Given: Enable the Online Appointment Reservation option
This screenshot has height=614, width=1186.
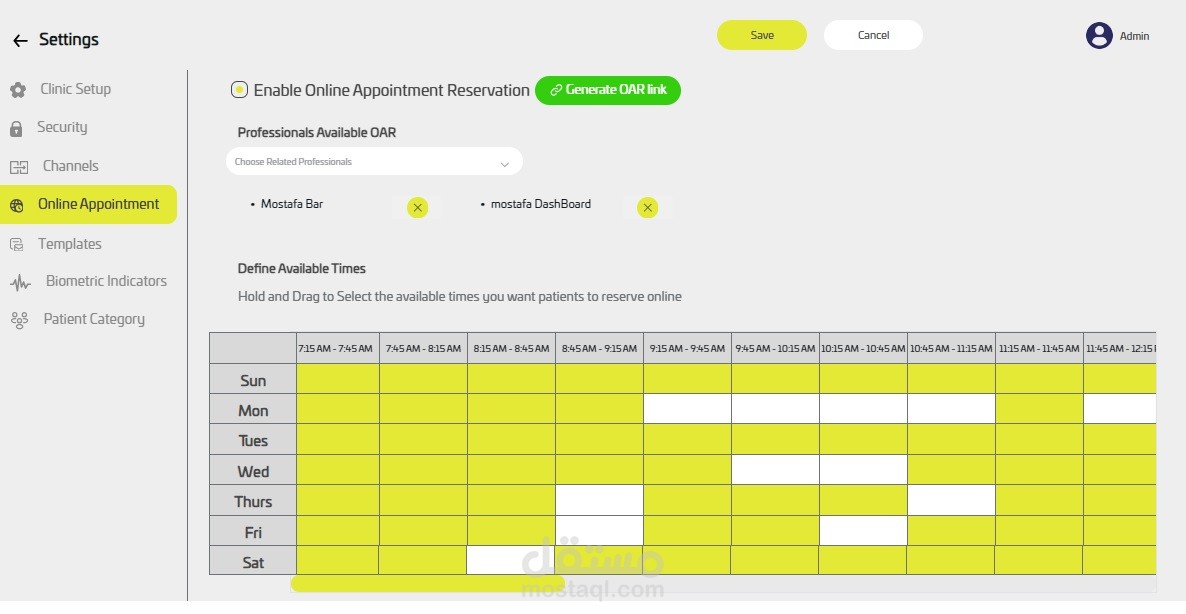Looking at the screenshot, I should click(239, 89).
